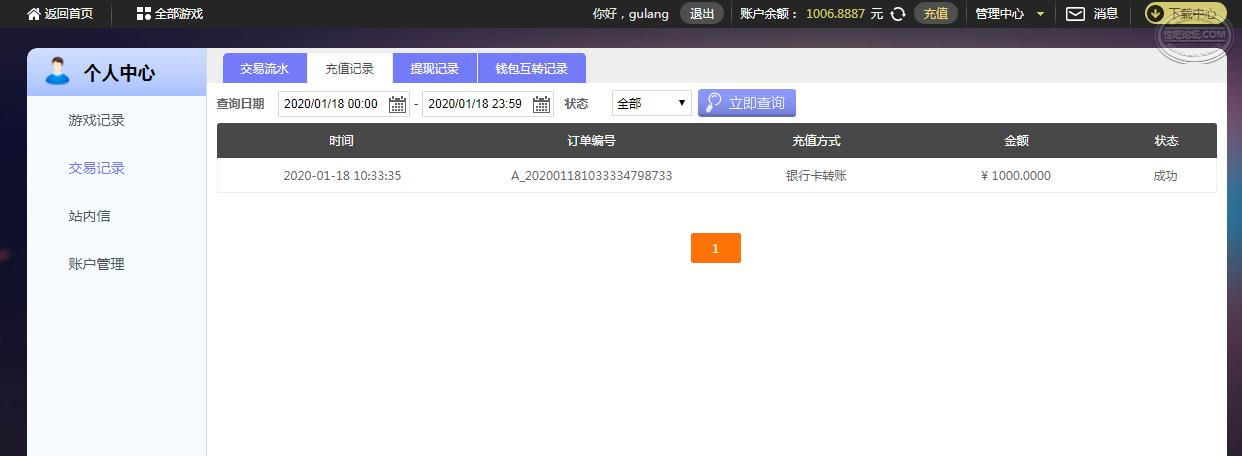The height and width of the screenshot is (456, 1242).
Task: Open the 提现记录 tab
Action: [435, 69]
